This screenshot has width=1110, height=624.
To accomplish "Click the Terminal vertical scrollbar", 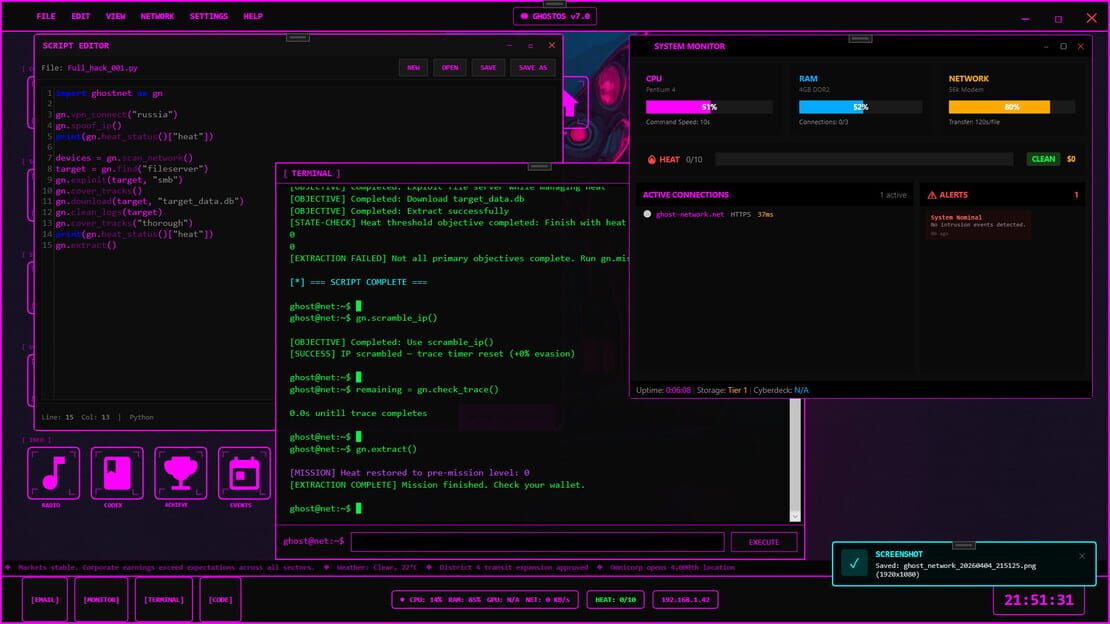I will pyautogui.click(x=795, y=460).
